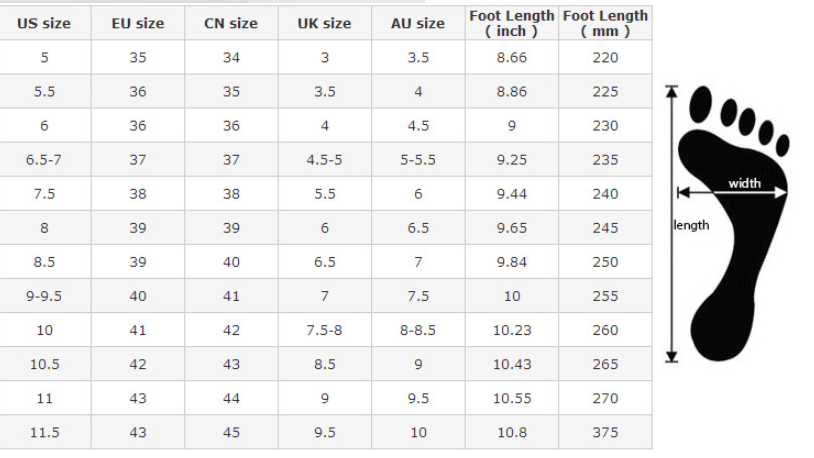
Task: Click the "UK size" column header
Action: click(324, 23)
